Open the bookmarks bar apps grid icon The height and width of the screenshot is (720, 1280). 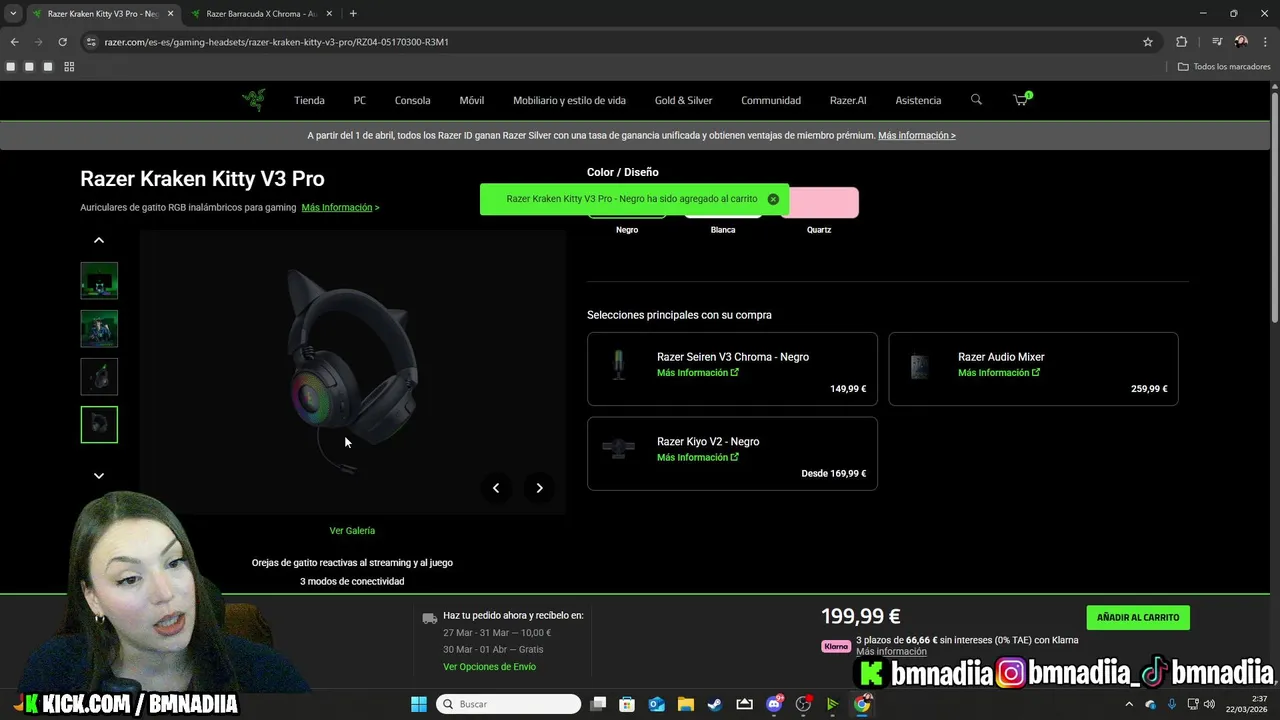coord(69,67)
